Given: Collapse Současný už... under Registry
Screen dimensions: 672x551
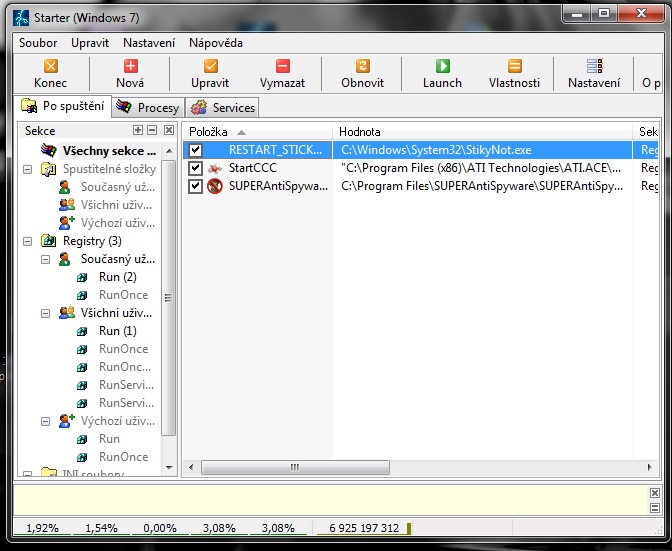Looking at the screenshot, I should click(45, 260).
